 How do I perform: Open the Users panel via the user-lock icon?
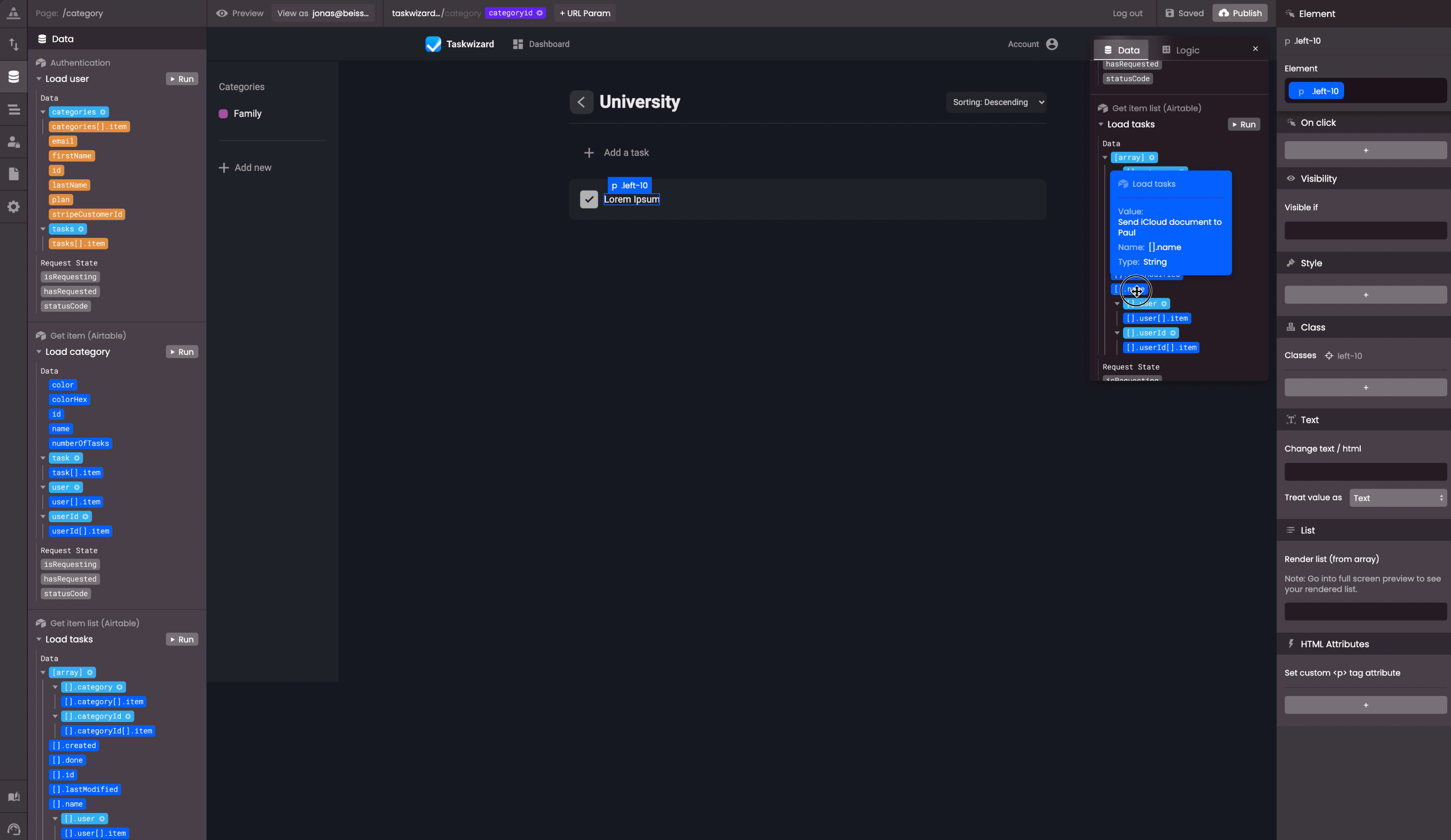click(x=14, y=142)
